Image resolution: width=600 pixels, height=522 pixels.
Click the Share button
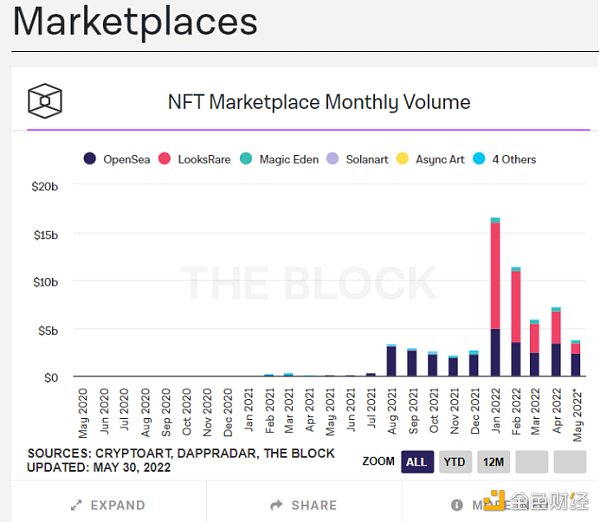pos(304,505)
